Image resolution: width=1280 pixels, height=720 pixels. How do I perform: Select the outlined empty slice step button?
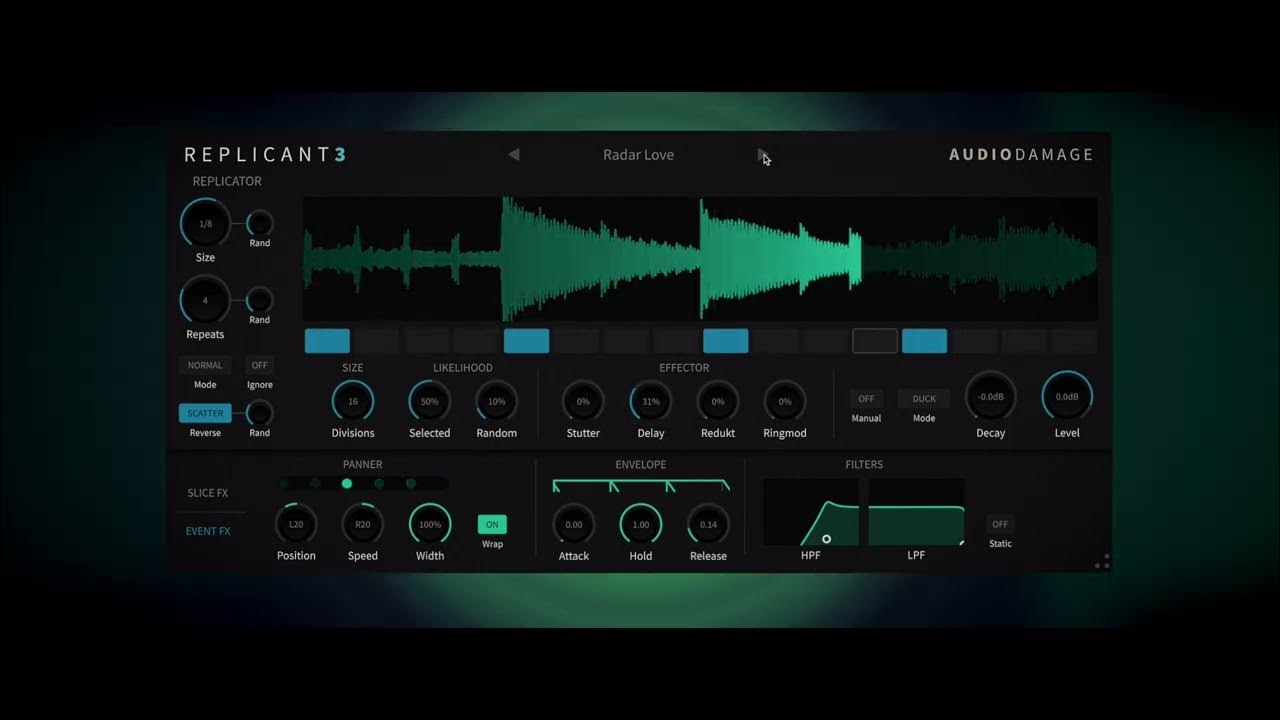pyautogui.click(x=875, y=341)
